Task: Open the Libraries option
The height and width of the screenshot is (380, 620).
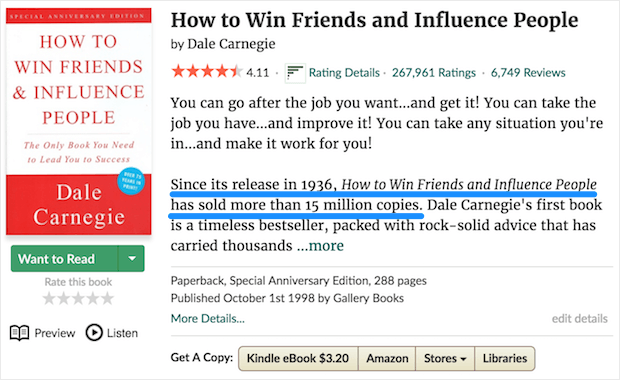Action: coord(505,358)
